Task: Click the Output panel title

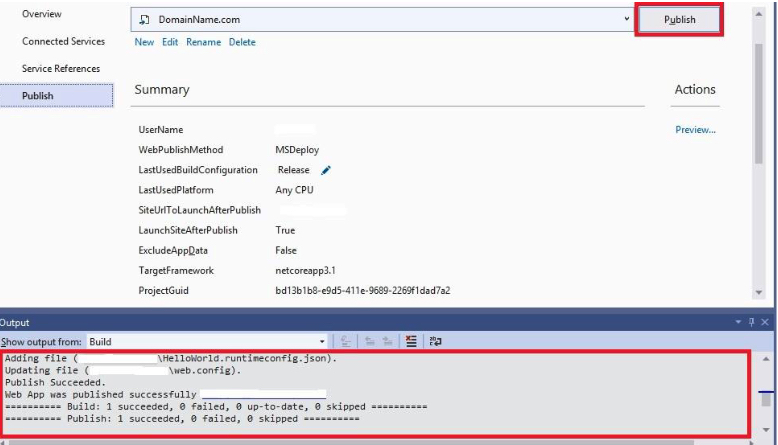Action: pyautogui.click(x=15, y=322)
